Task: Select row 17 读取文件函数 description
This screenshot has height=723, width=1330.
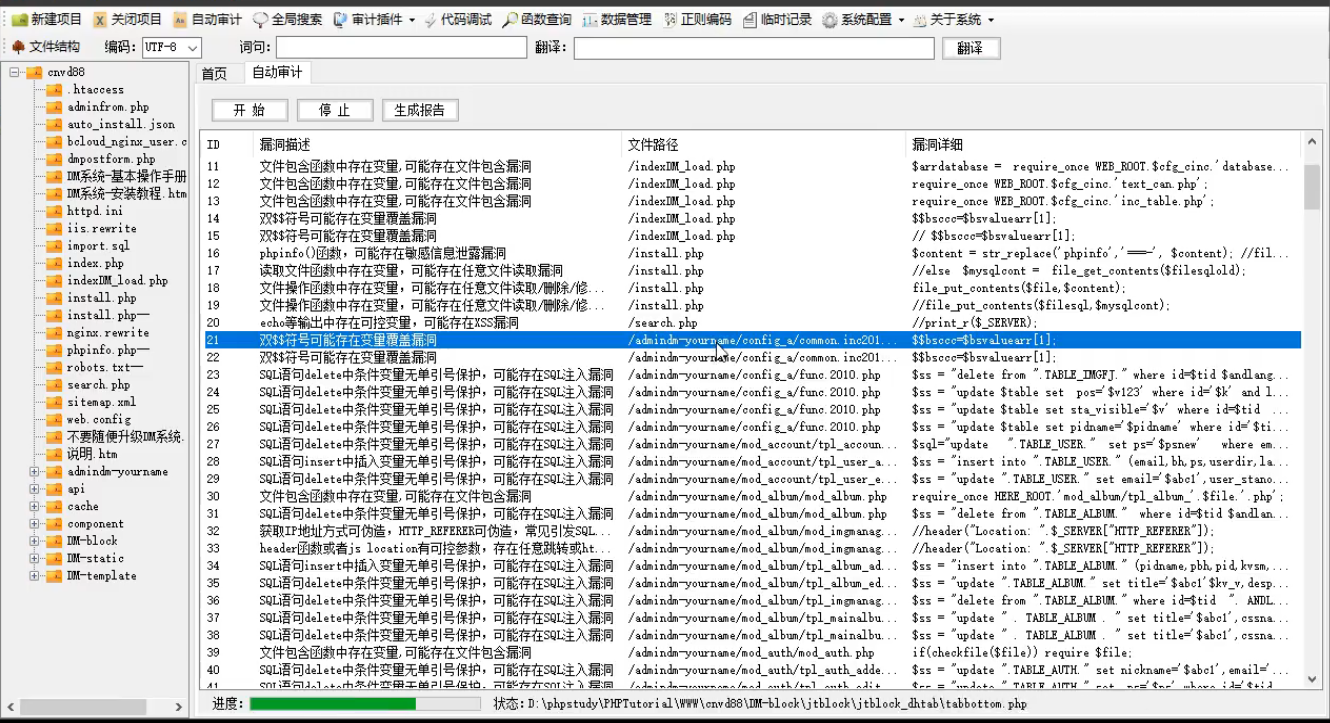Action: pyautogui.click(x=410, y=271)
